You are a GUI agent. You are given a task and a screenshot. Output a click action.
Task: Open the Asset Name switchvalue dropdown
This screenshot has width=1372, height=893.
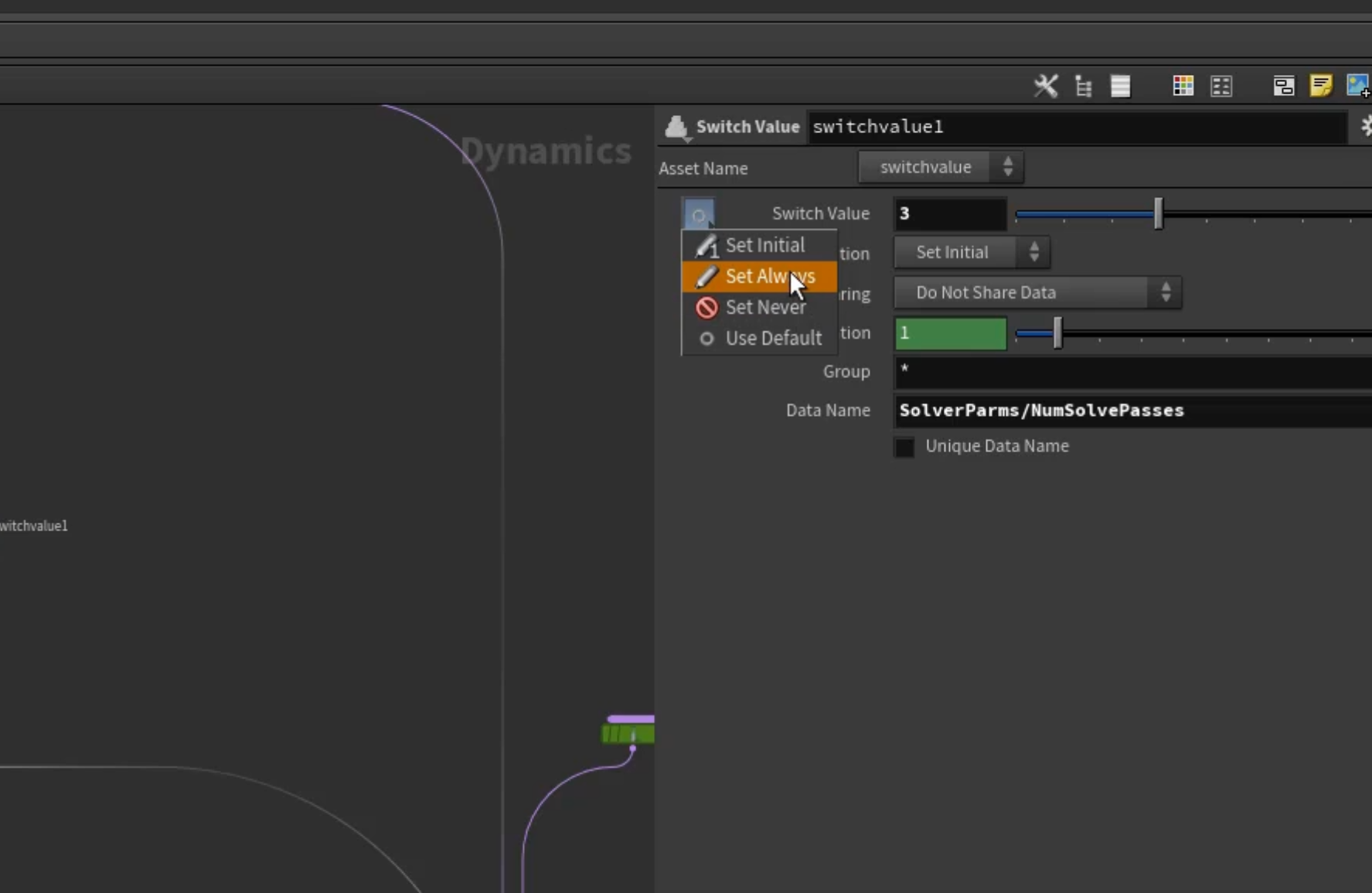[941, 167]
